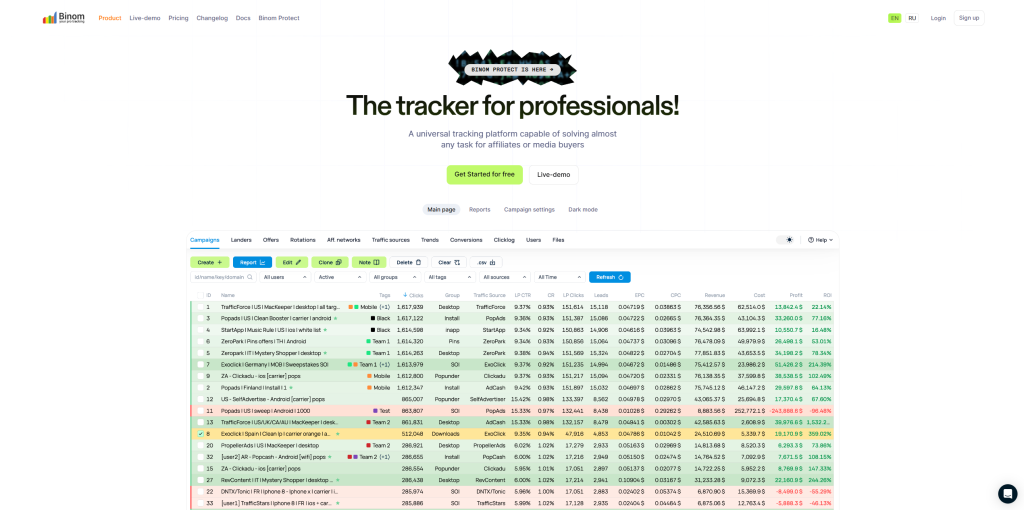This screenshot has height=510, width=1024.
Task: Open the Help dropdown menu
Action: [x=819, y=240]
